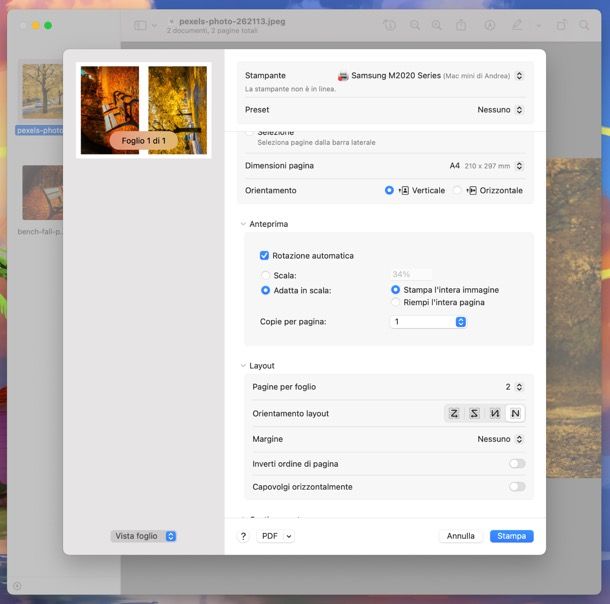Choose Riempi l'intera pagina option
This screenshot has width=610, height=604.
(x=395, y=302)
